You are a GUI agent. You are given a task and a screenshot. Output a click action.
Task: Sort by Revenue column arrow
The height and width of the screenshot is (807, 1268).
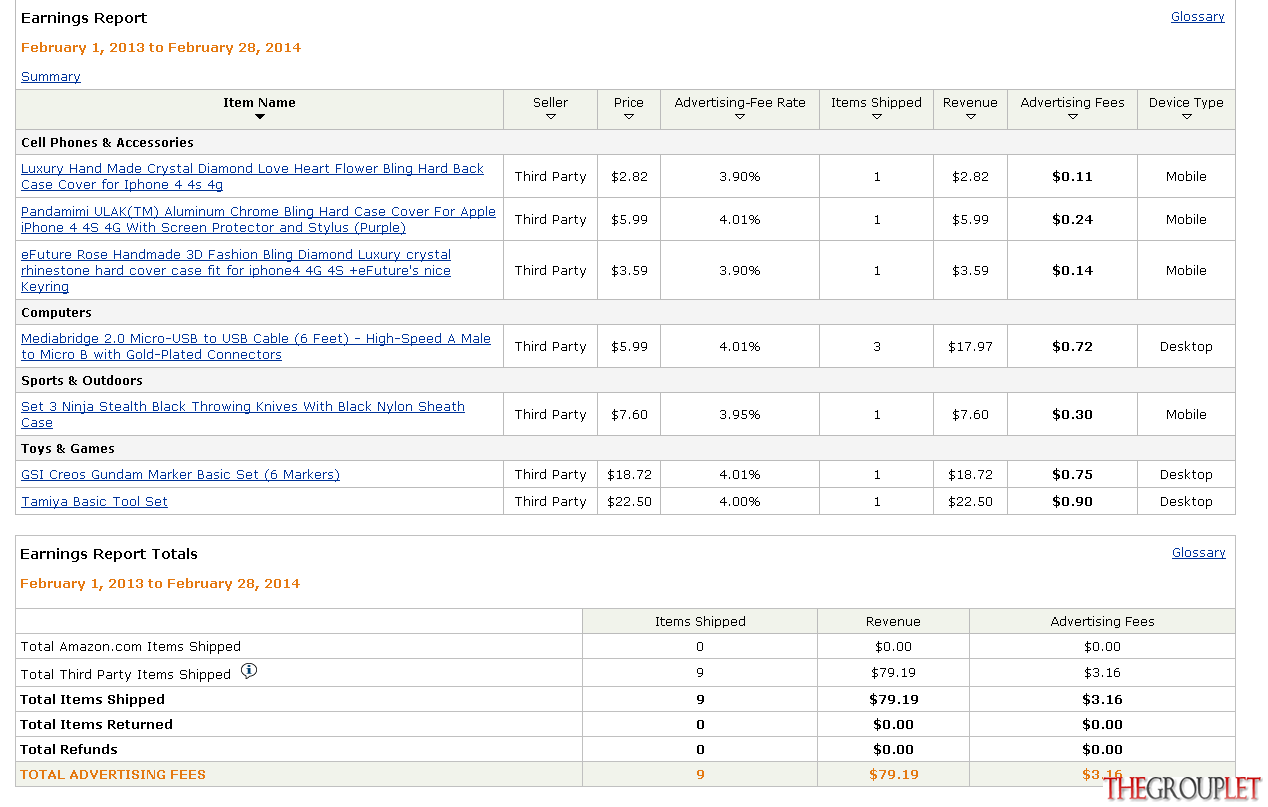970,117
